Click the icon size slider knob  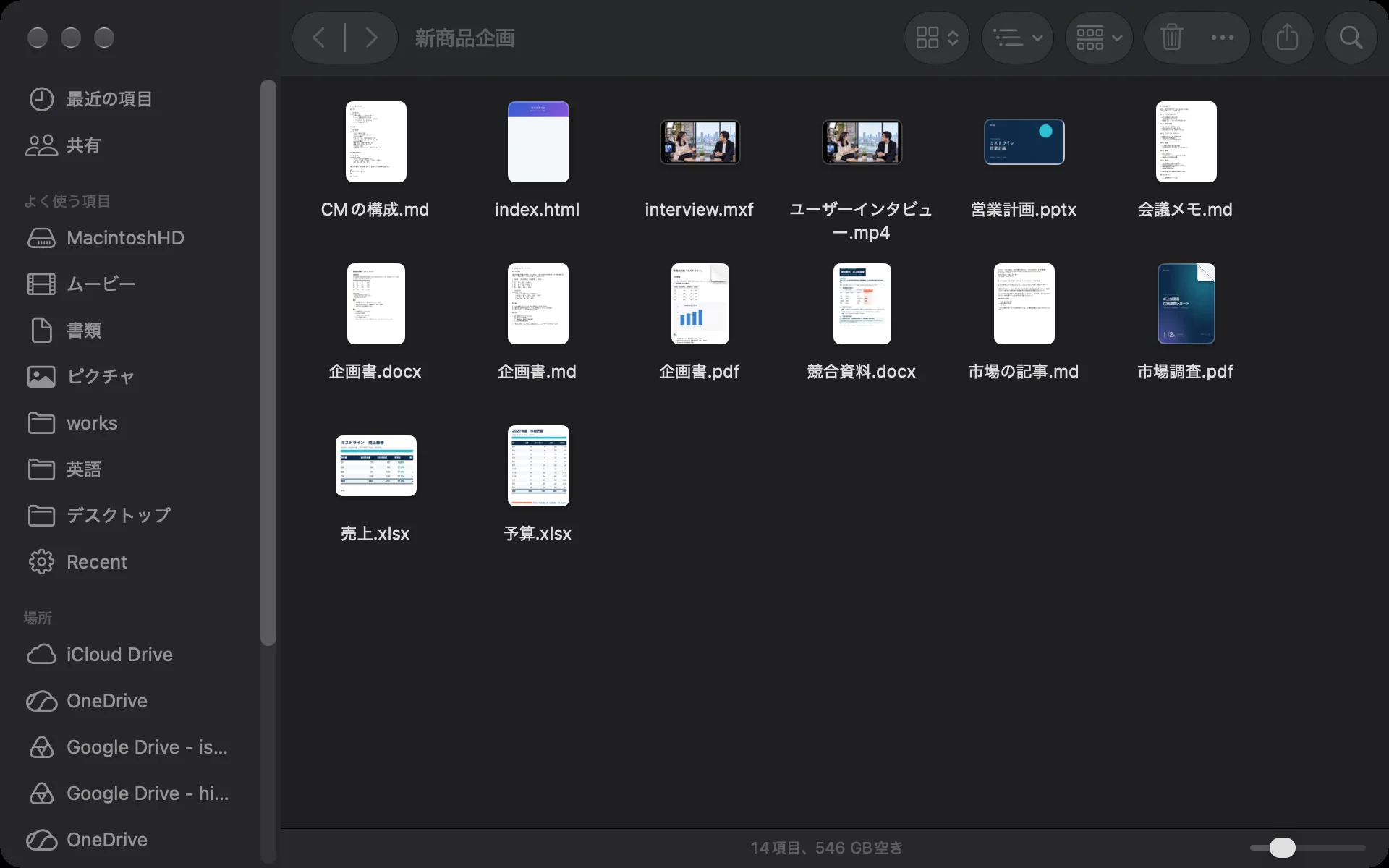click(1283, 848)
